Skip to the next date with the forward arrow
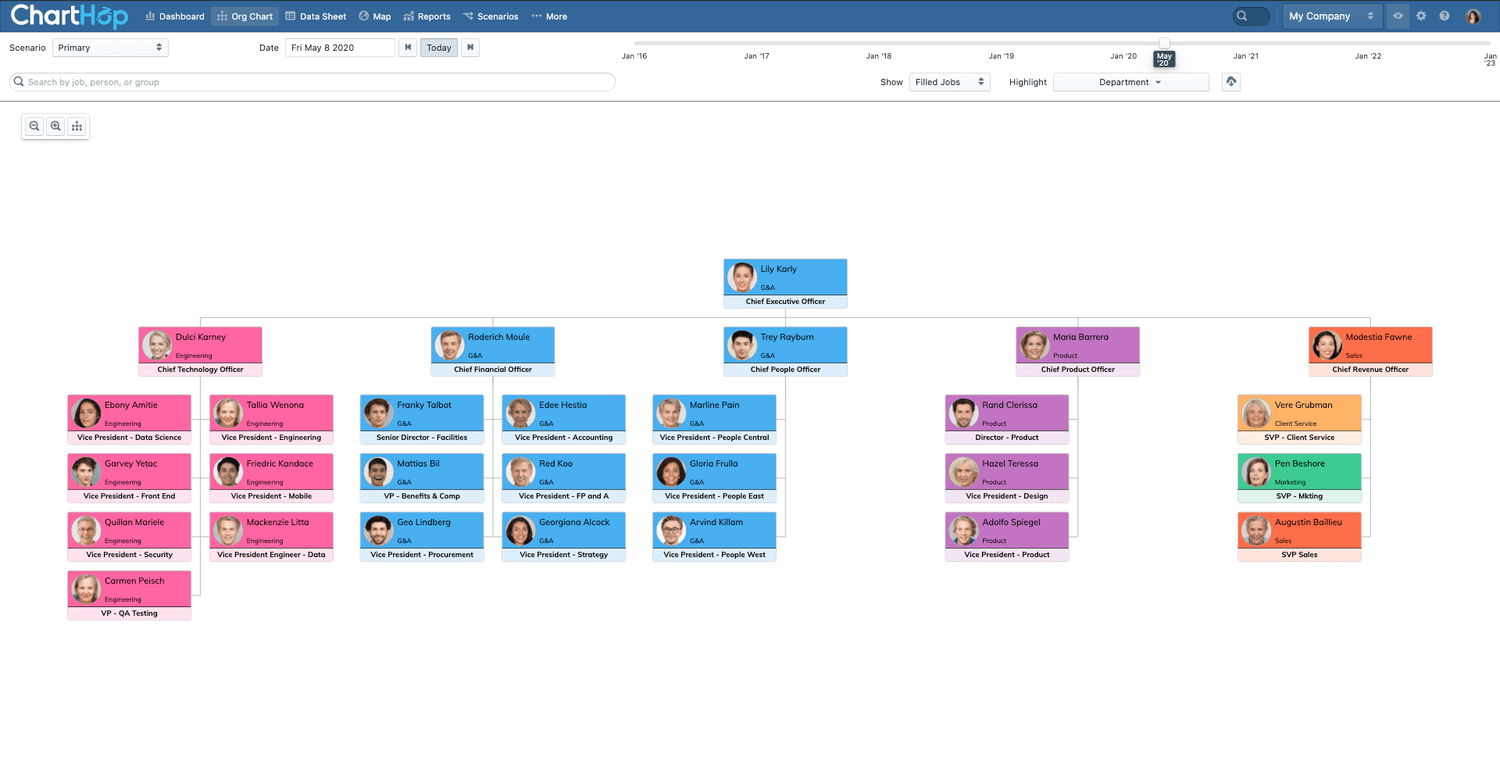This screenshot has width=1500, height=783. click(x=470, y=47)
